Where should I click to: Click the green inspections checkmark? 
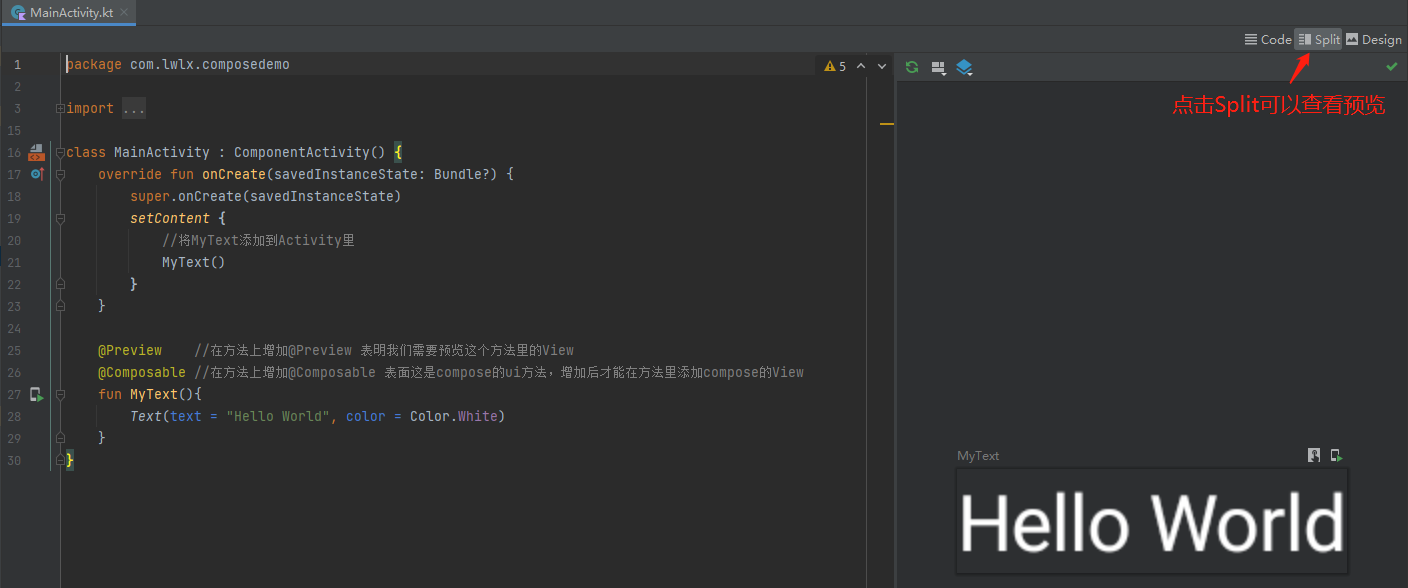1391,67
